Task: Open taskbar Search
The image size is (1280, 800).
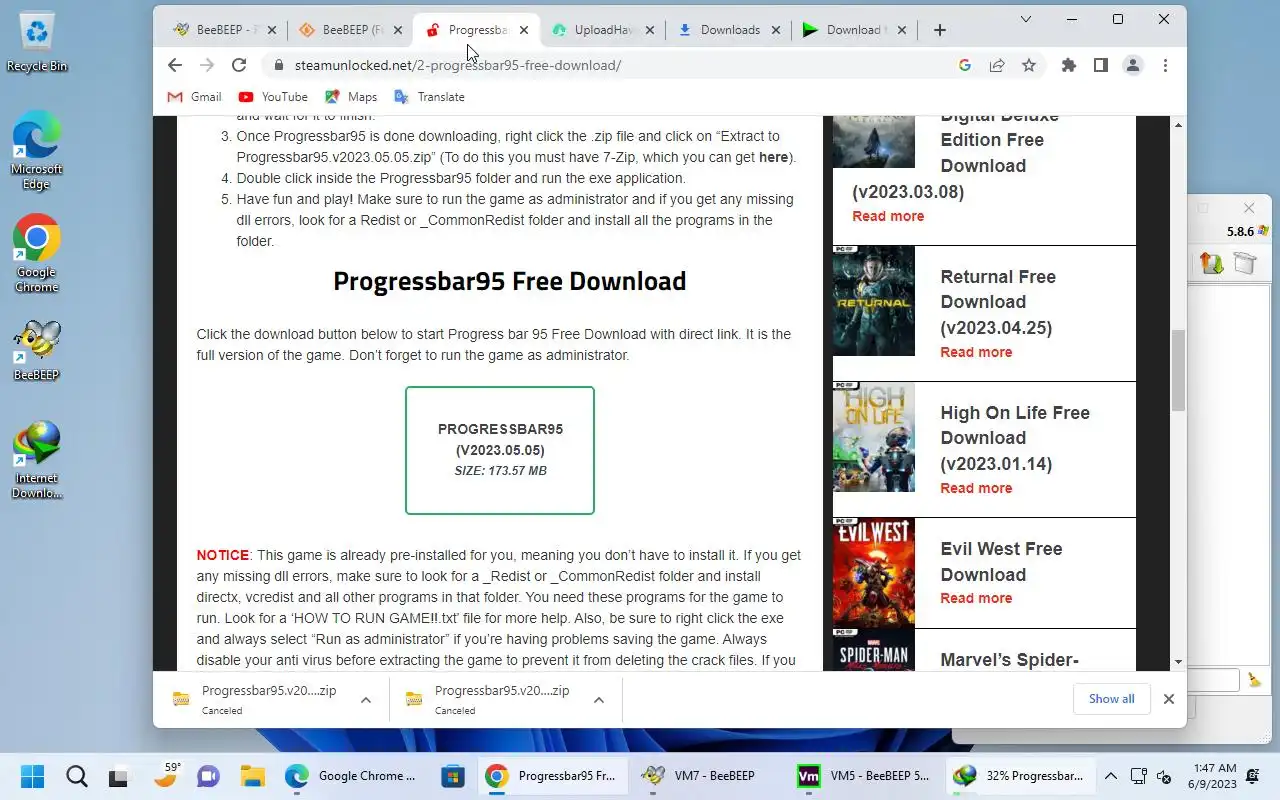Action: click(x=76, y=776)
